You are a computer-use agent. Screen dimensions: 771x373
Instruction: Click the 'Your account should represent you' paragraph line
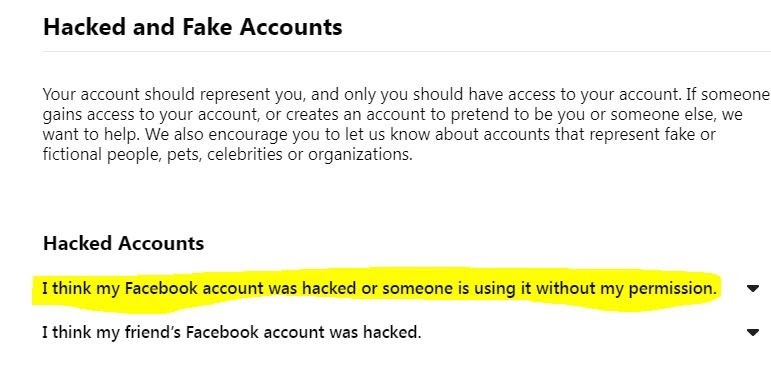coord(406,94)
